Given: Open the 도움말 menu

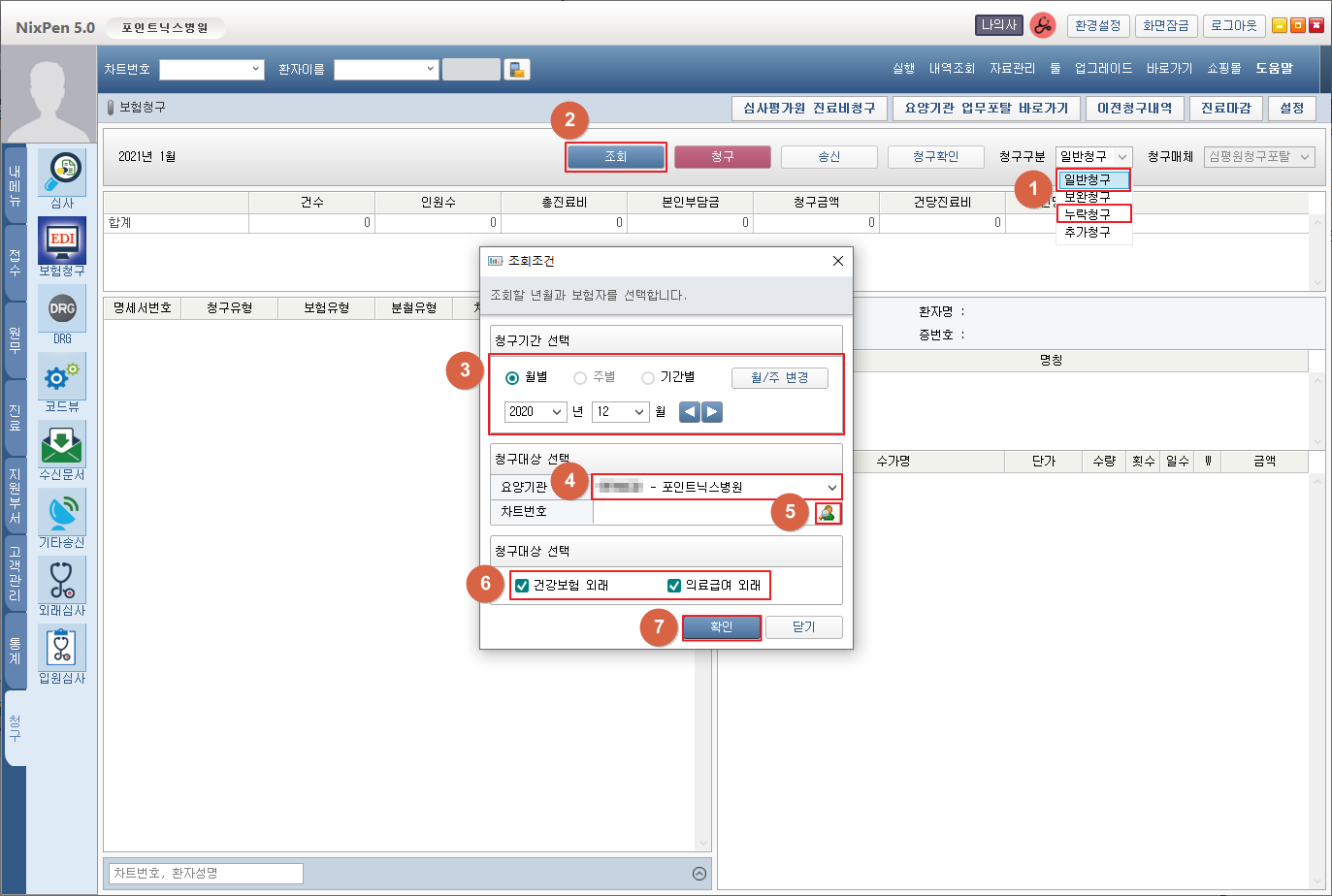Looking at the screenshot, I should [1274, 69].
